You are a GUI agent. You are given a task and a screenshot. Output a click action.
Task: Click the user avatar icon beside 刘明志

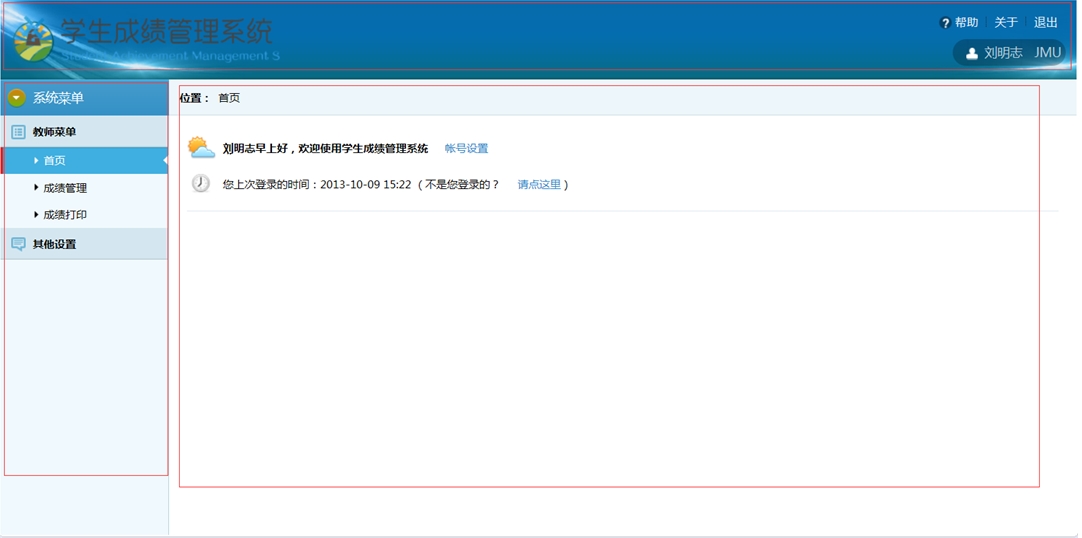click(x=971, y=53)
